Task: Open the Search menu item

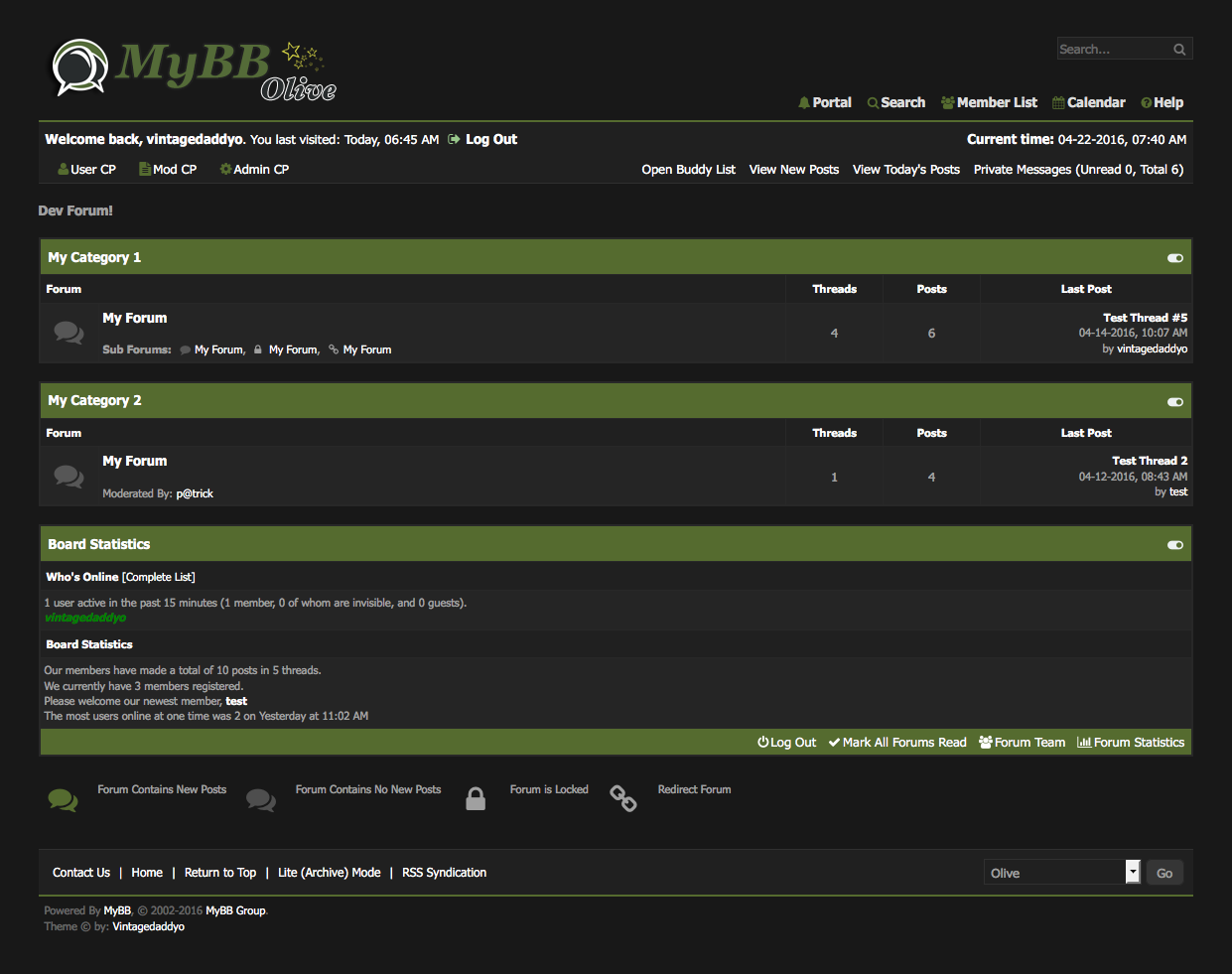Action: [x=902, y=103]
